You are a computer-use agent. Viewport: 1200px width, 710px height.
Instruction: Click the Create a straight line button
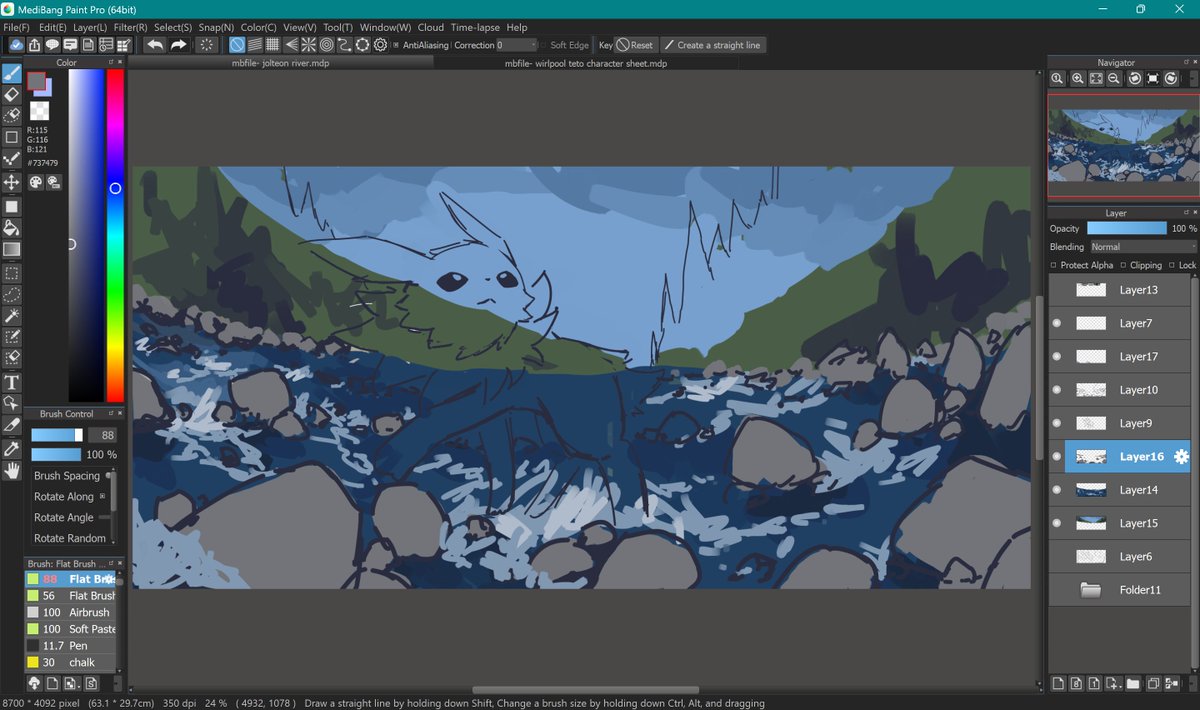pyautogui.click(x=713, y=45)
